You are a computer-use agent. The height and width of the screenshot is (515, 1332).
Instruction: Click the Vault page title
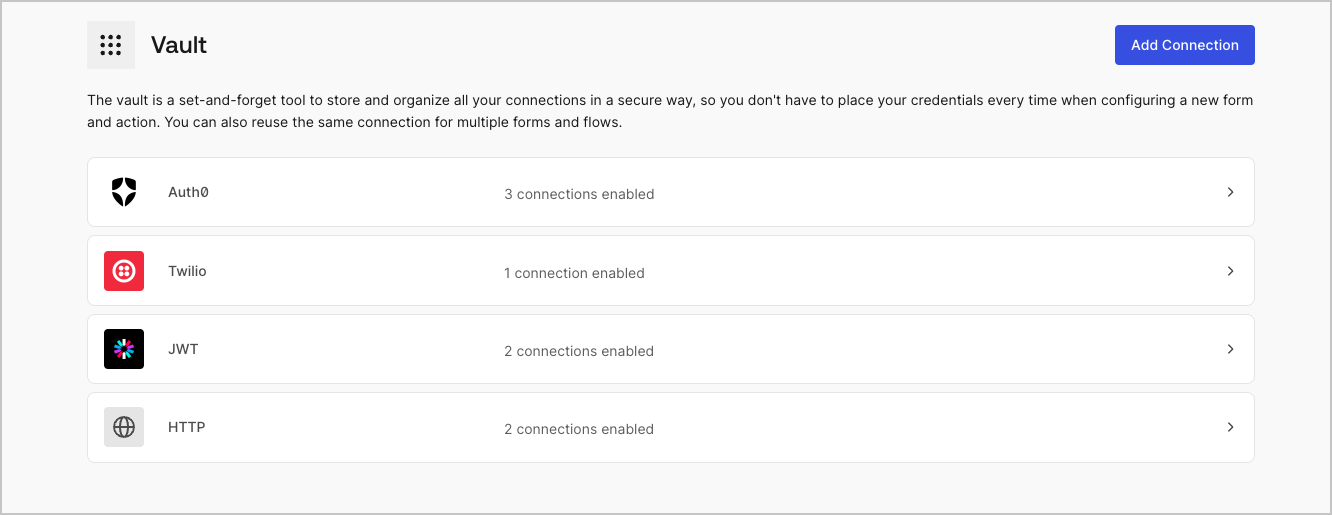(179, 45)
